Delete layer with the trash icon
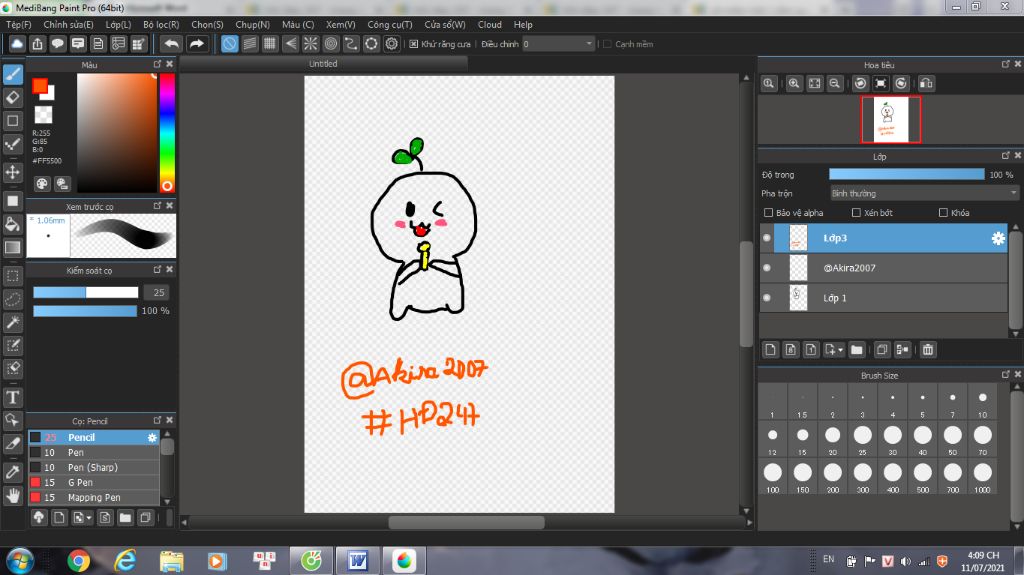The image size is (1024, 575). (928, 350)
